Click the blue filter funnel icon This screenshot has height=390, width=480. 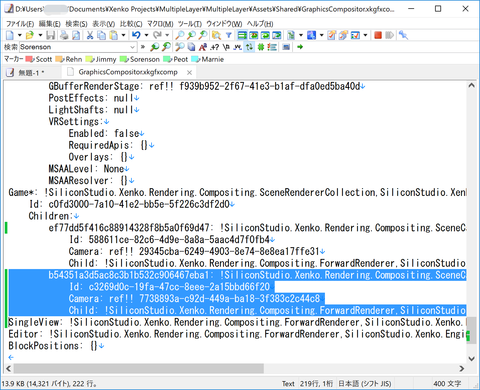(229, 35)
